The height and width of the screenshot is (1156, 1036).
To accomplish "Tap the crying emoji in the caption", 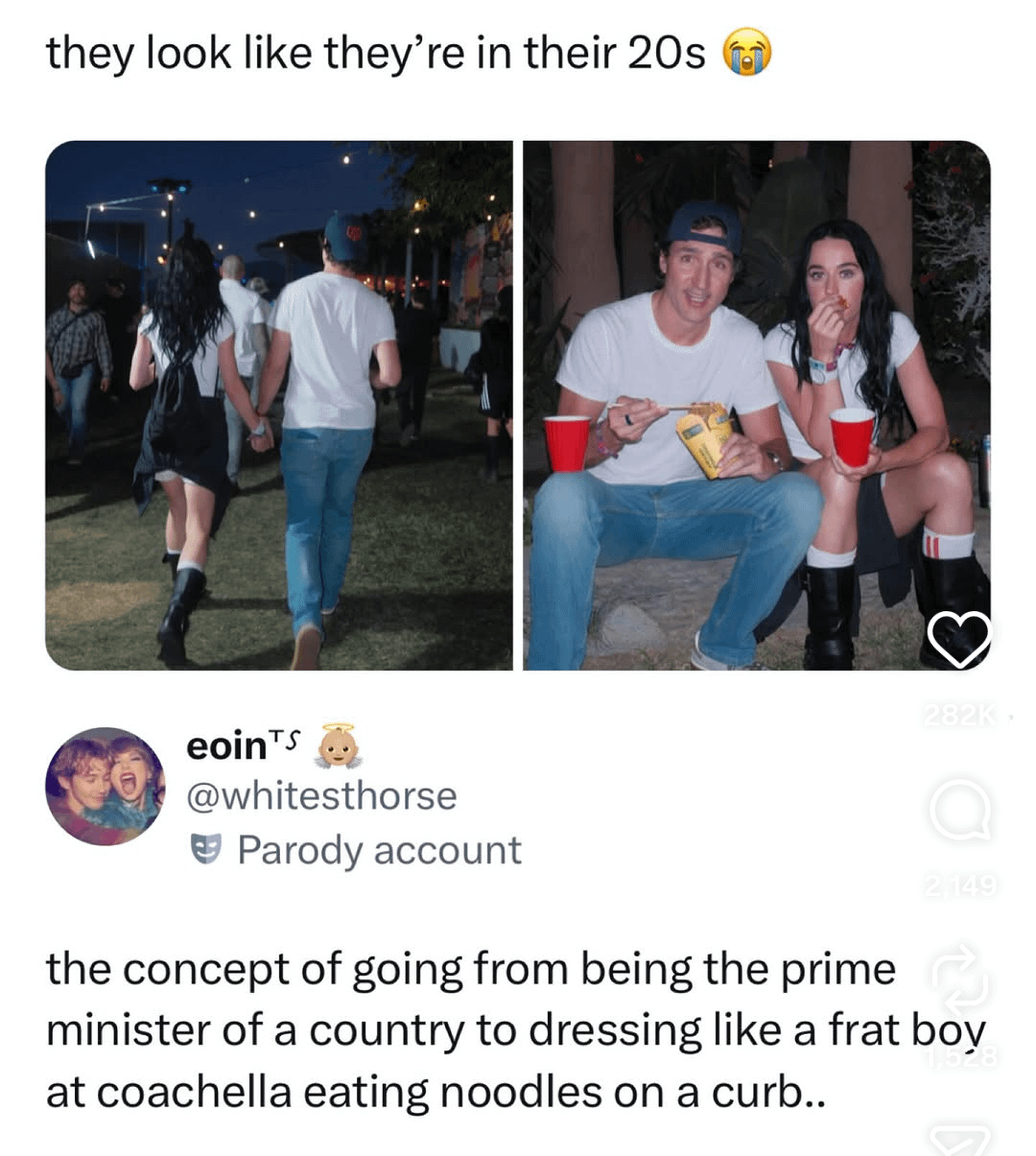I will click(x=746, y=54).
